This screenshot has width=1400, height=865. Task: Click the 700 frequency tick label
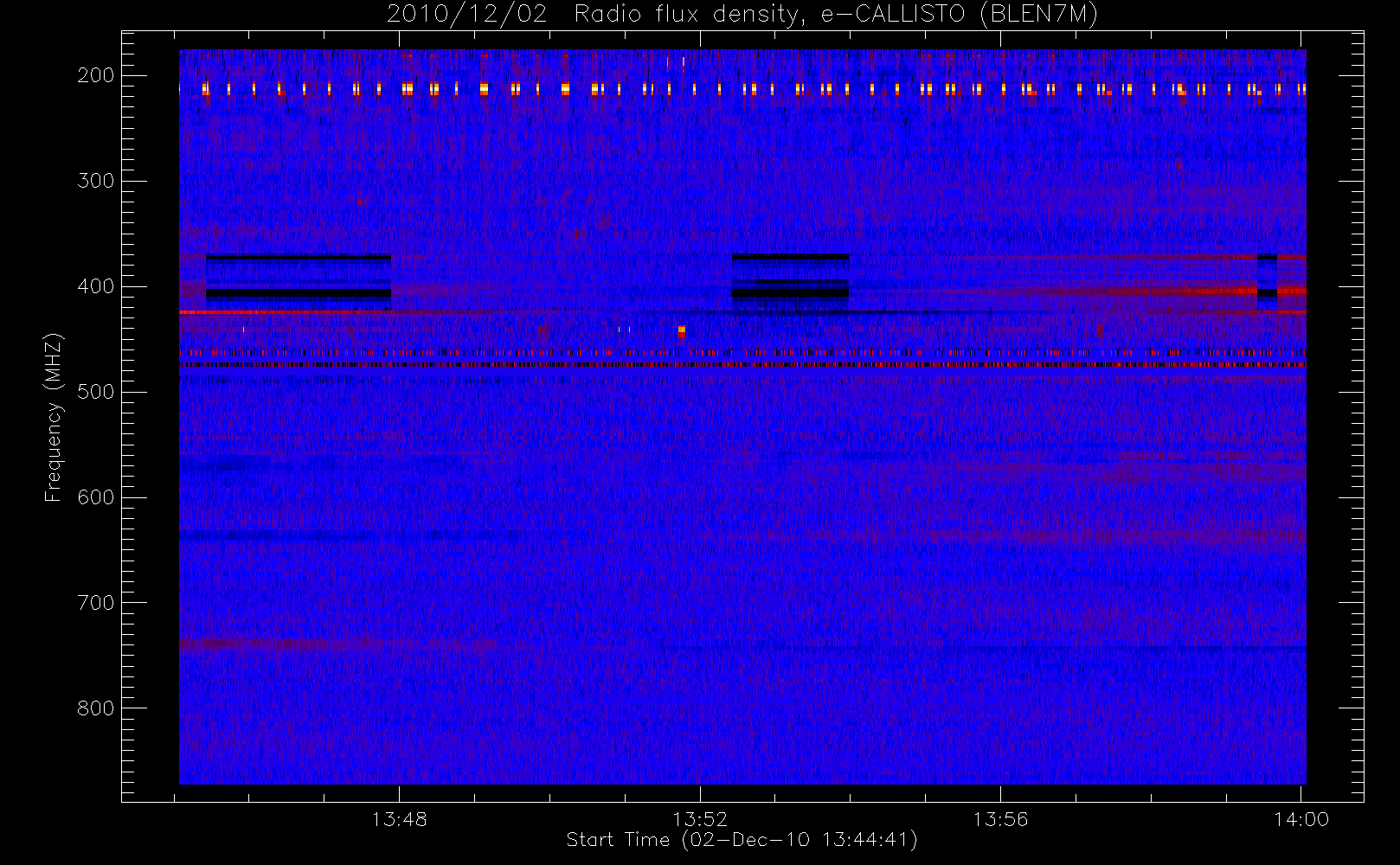pyautogui.click(x=96, y=603)
